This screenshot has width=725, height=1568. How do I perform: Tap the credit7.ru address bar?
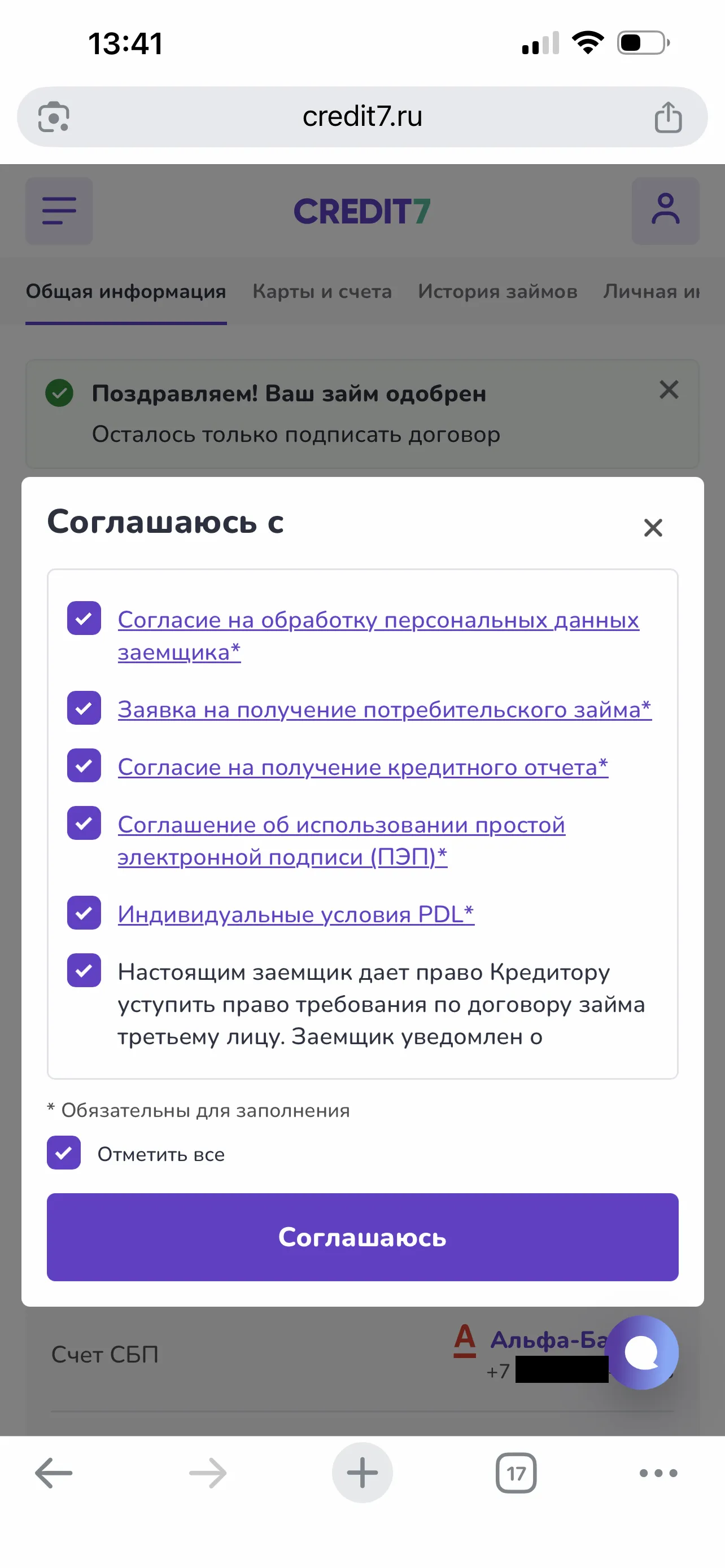(x=362, y=117)
